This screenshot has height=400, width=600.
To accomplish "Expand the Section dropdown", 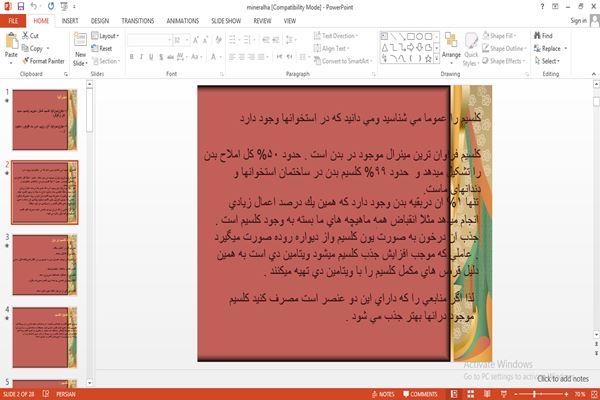I will click(106, 61).
